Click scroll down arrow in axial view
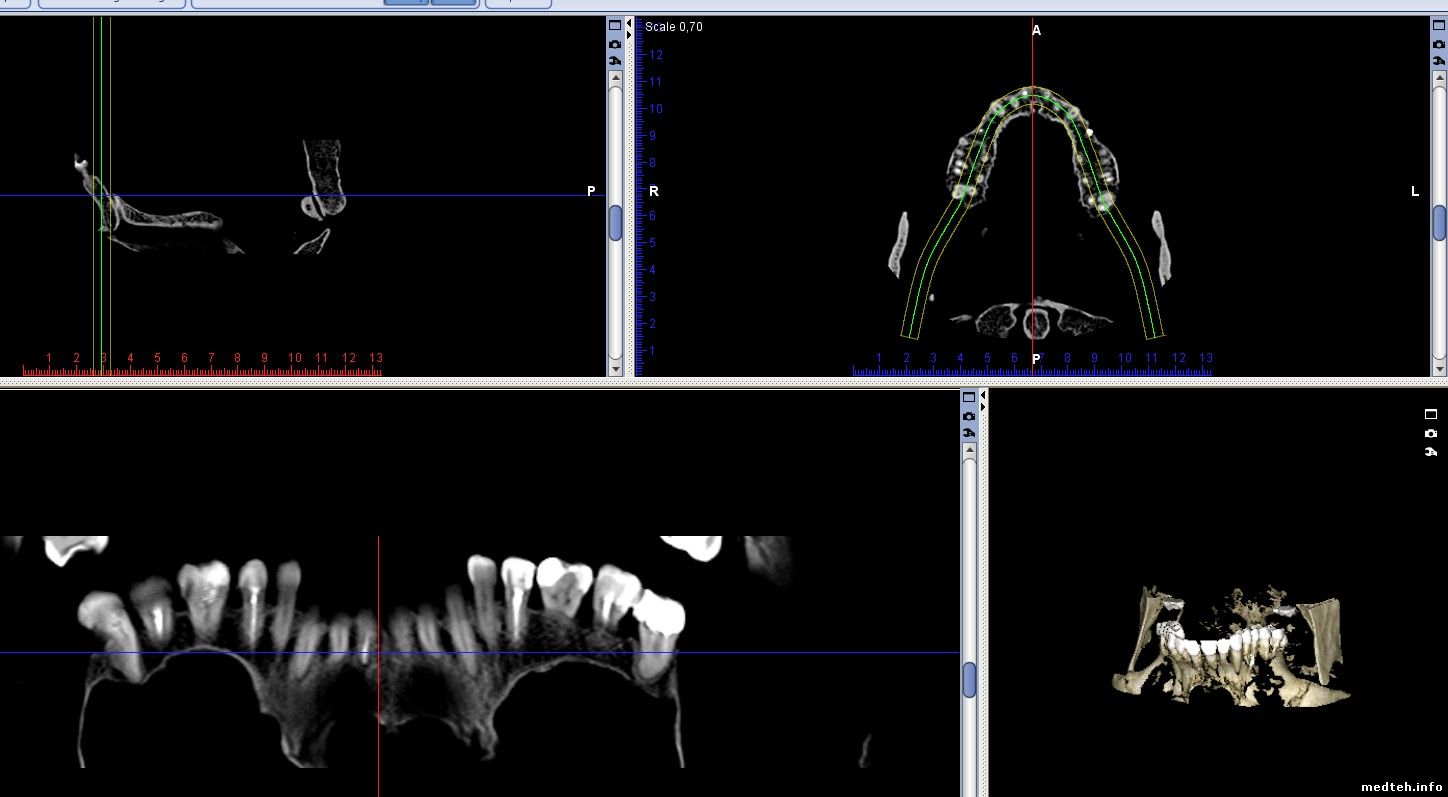 click(1438, 369)
